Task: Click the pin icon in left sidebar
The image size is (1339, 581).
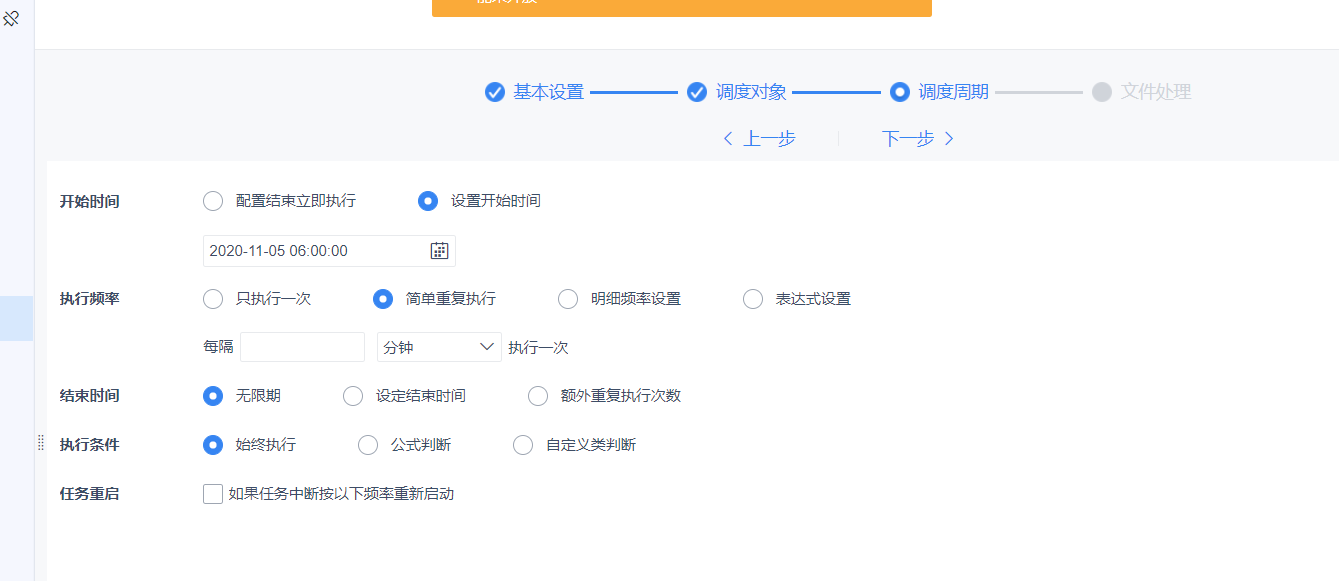Action: [12, 18]
